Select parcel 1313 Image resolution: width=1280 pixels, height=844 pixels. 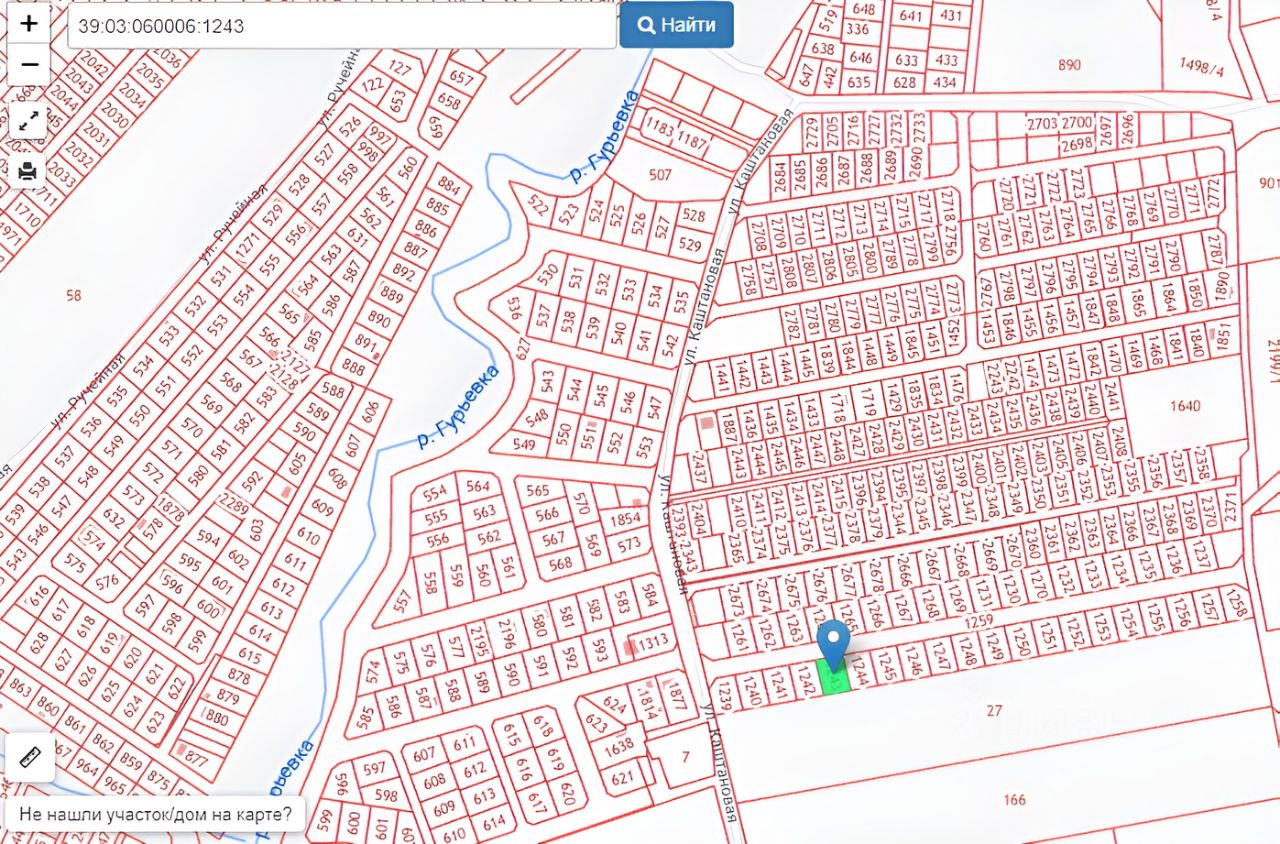654,643
